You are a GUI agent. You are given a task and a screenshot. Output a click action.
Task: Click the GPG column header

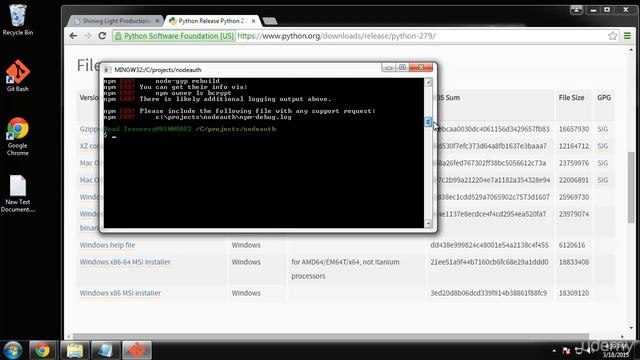click(x=604, y=98)
